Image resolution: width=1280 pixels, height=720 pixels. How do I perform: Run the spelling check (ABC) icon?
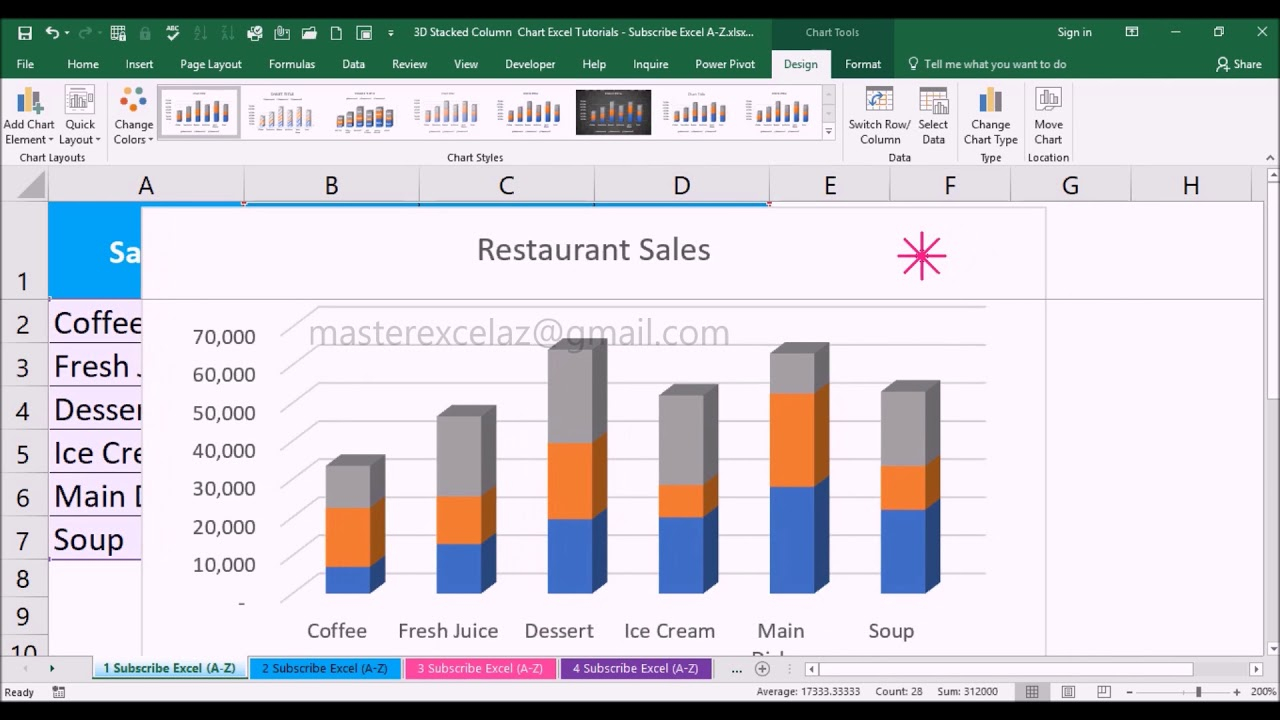tap(173, 32)
